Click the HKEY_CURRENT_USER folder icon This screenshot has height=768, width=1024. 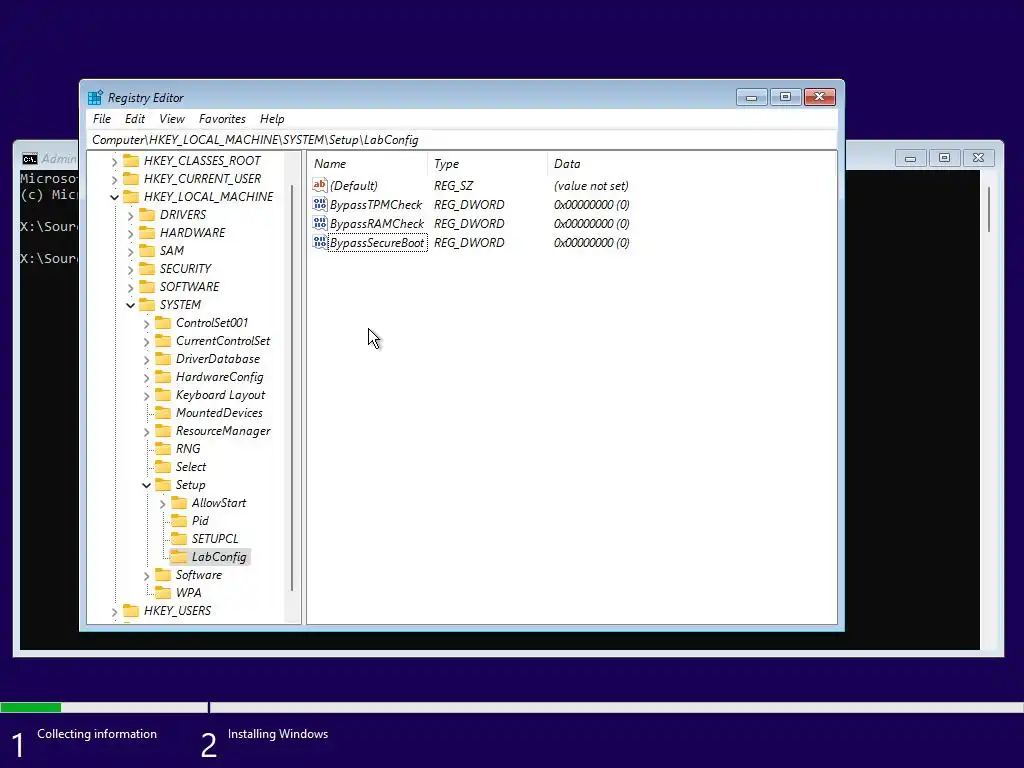pyautogui.click(x=131, y=178)
